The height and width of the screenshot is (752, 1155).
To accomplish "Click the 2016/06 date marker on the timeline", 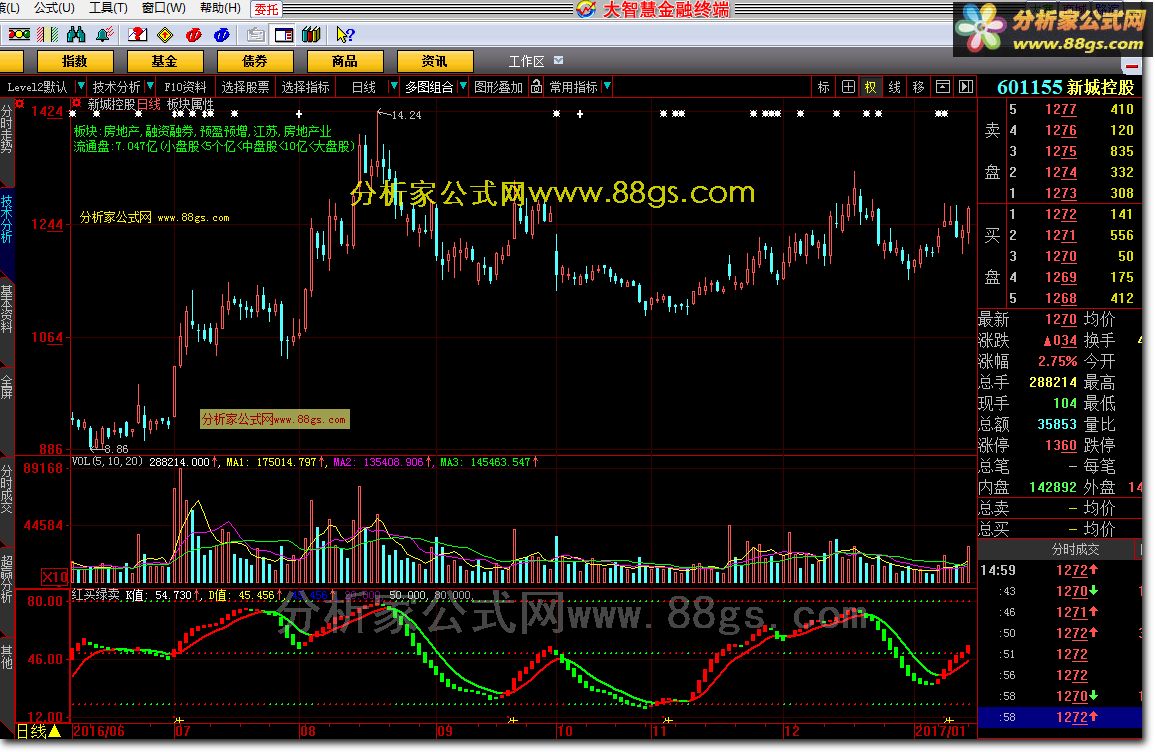I will point(99,731).
